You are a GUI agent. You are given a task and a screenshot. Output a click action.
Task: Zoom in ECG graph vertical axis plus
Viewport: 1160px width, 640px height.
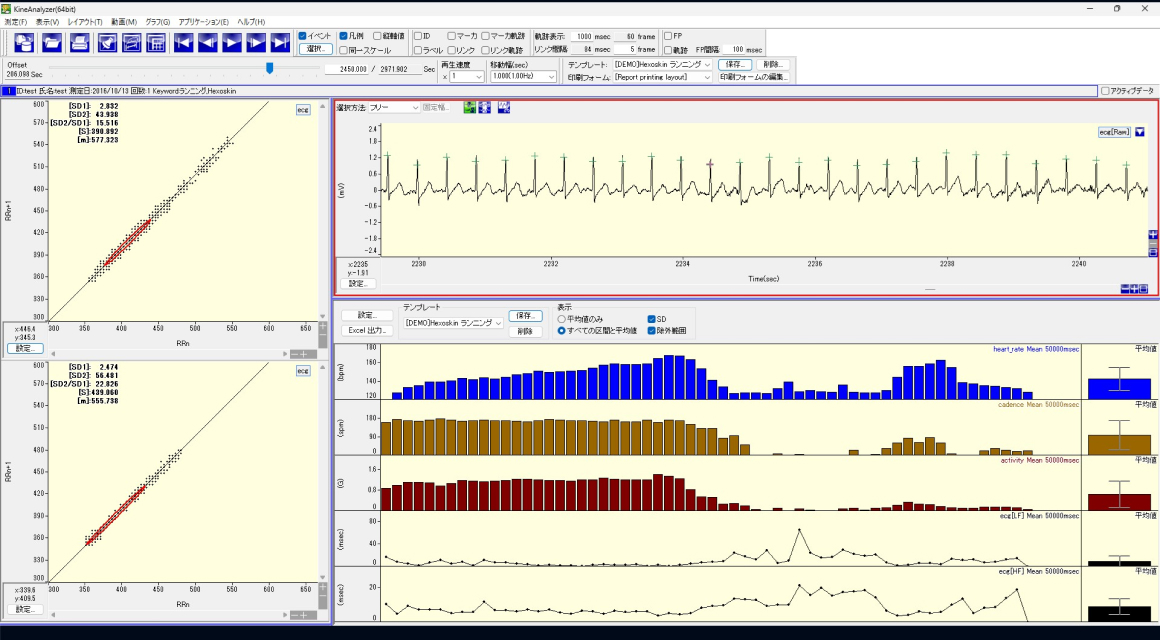tap(1153, 235)
